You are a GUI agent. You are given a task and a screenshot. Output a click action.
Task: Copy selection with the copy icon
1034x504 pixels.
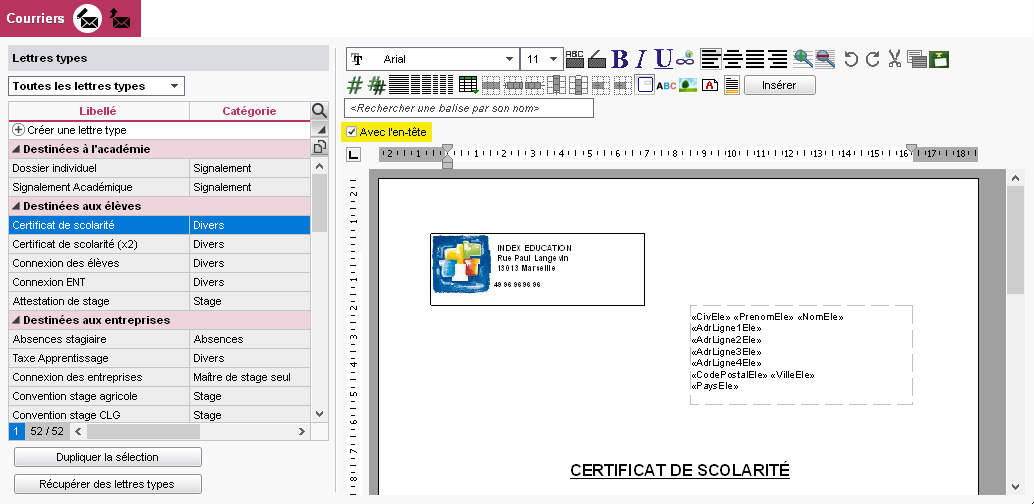click(917, 59)
